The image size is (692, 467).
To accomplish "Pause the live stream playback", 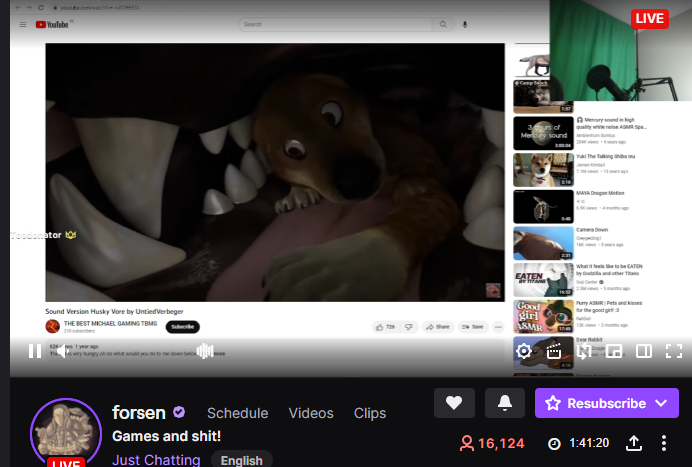I will [x=34, y=351].
